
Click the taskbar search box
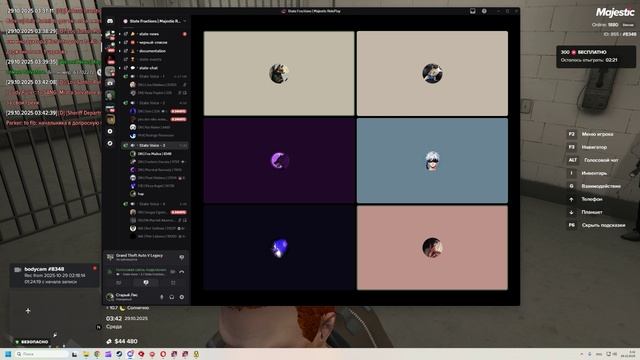coord(42,354)
